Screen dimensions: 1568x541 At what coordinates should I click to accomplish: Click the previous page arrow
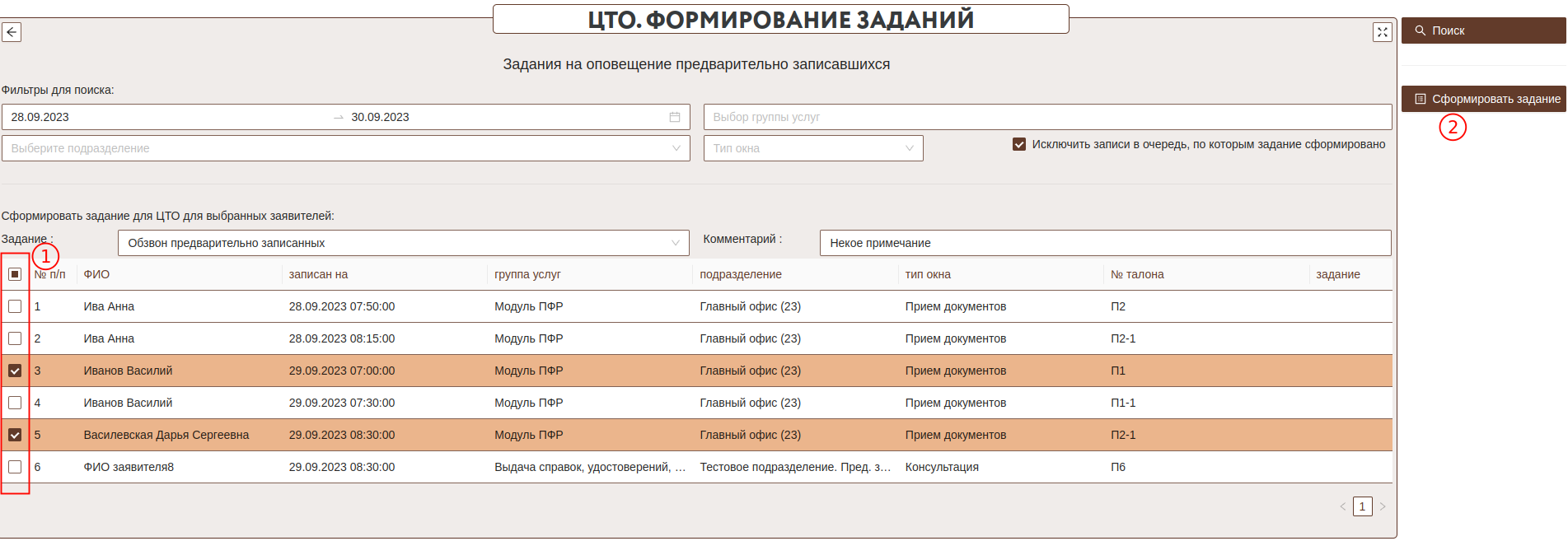[x=1342, y=506]
